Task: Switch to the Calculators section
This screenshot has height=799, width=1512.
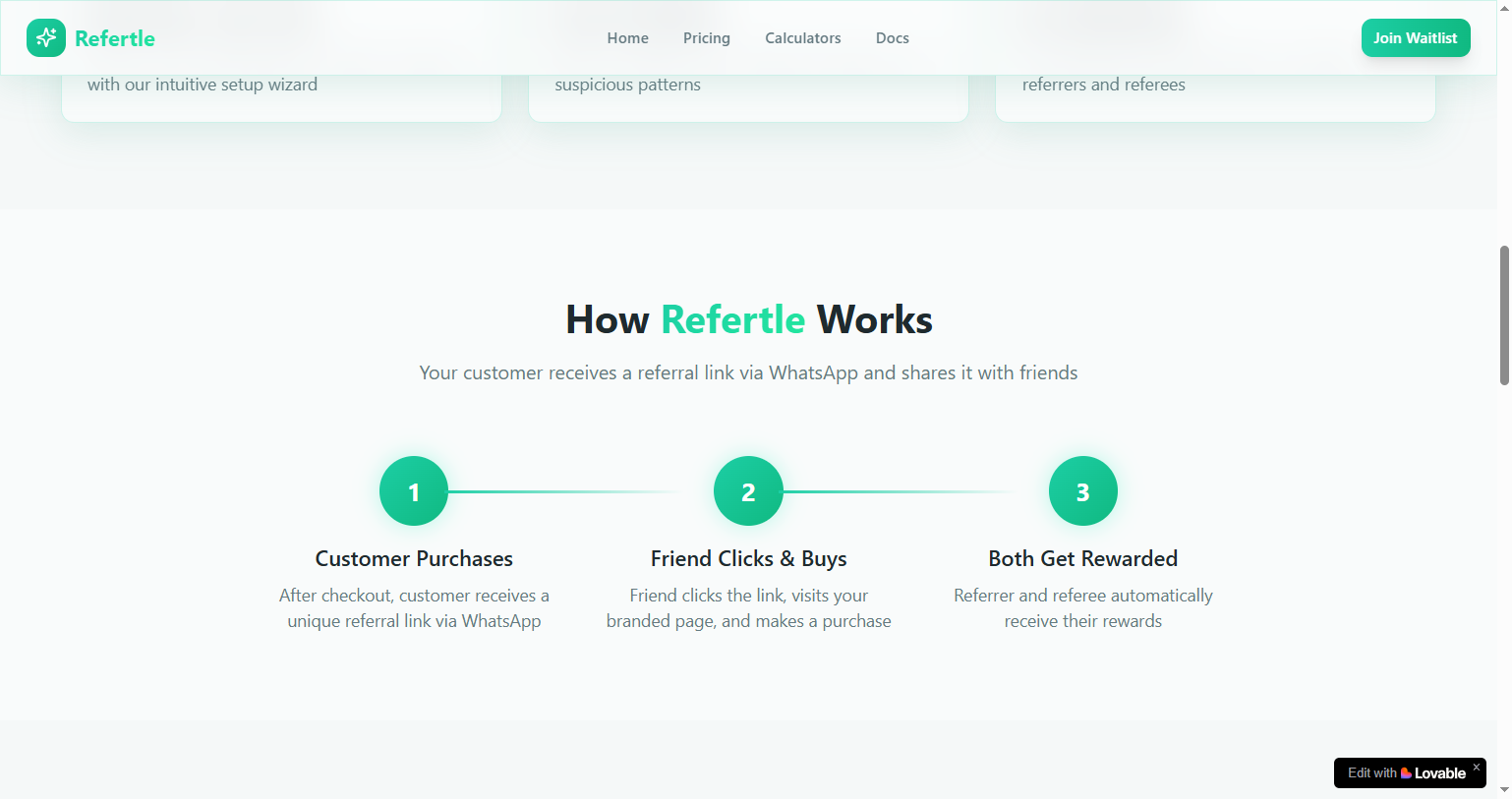Action: pos(802,37)
